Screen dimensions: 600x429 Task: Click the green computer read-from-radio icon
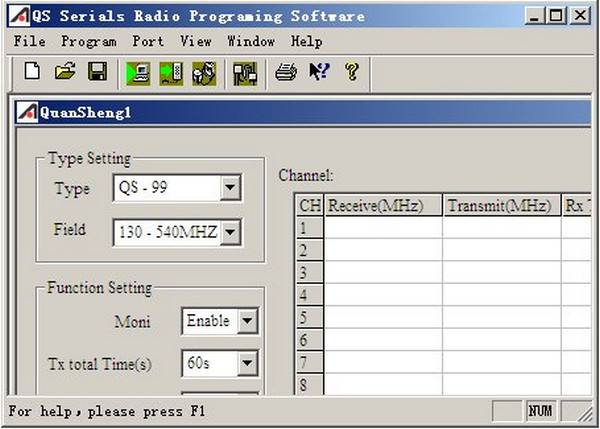tap(138, 73)
